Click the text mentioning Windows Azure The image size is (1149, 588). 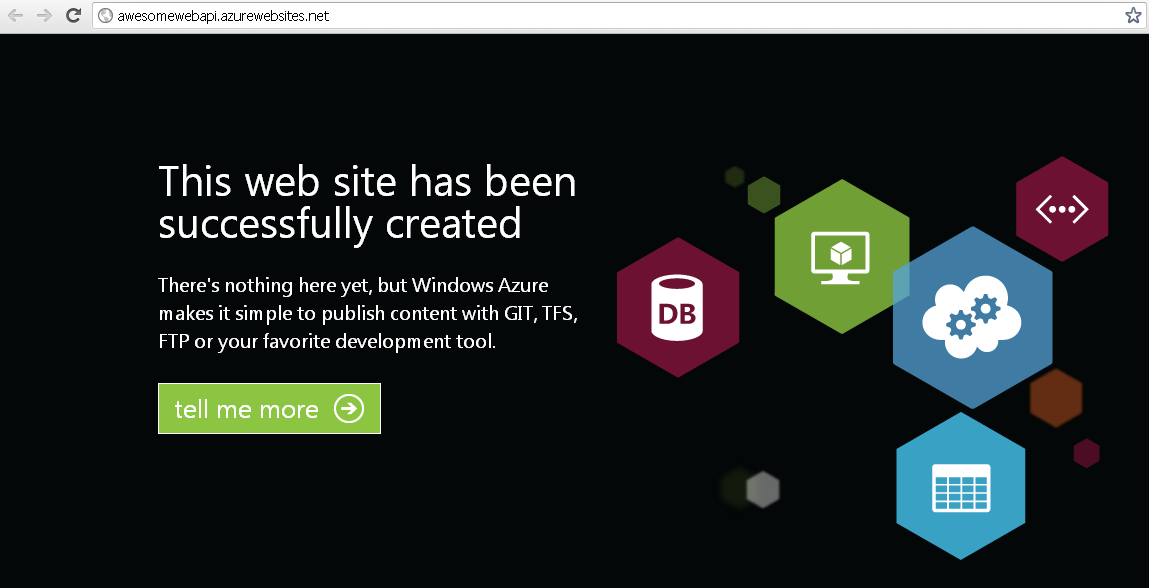(x=353, y=285)
